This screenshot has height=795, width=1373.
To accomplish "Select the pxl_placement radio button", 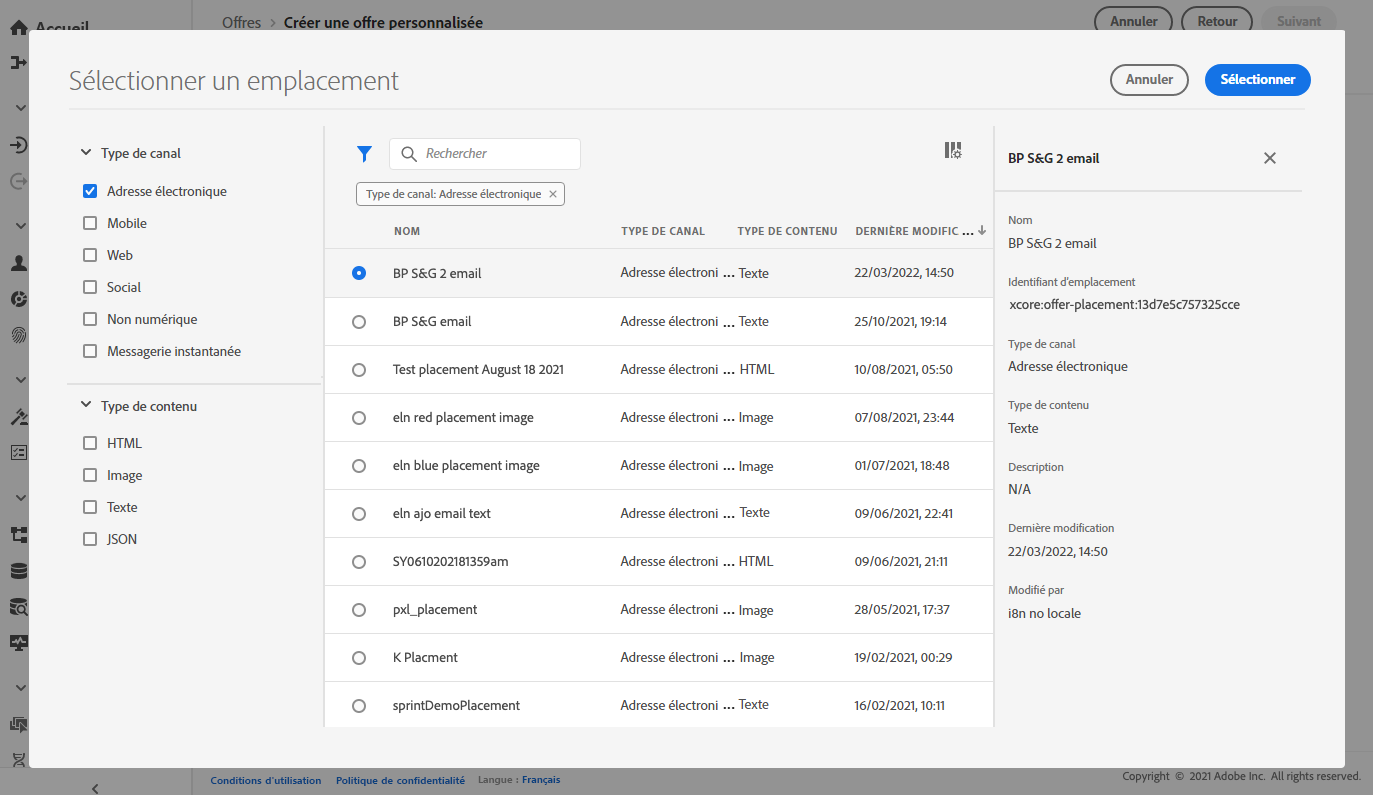I will pos(359,610).
